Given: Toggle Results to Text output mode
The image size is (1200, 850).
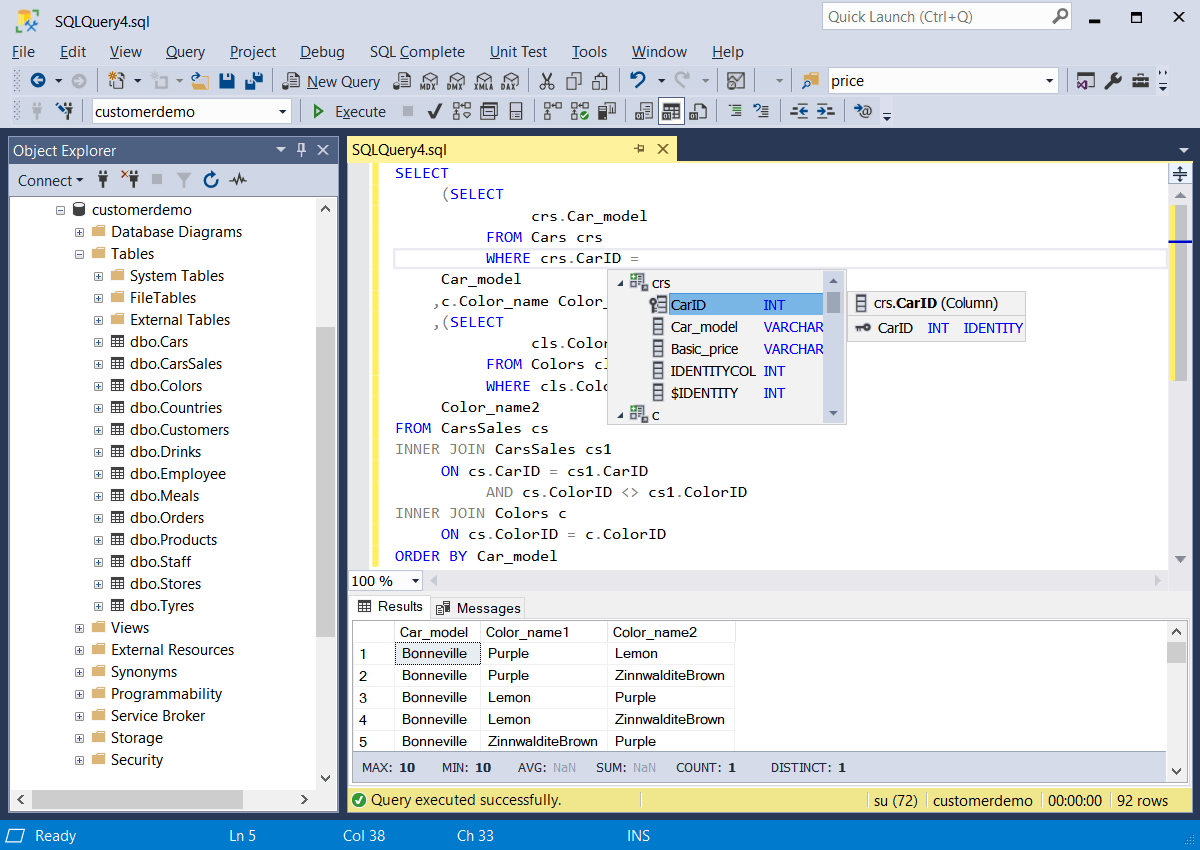Looking at the screenshot, I should coord(645,110).
